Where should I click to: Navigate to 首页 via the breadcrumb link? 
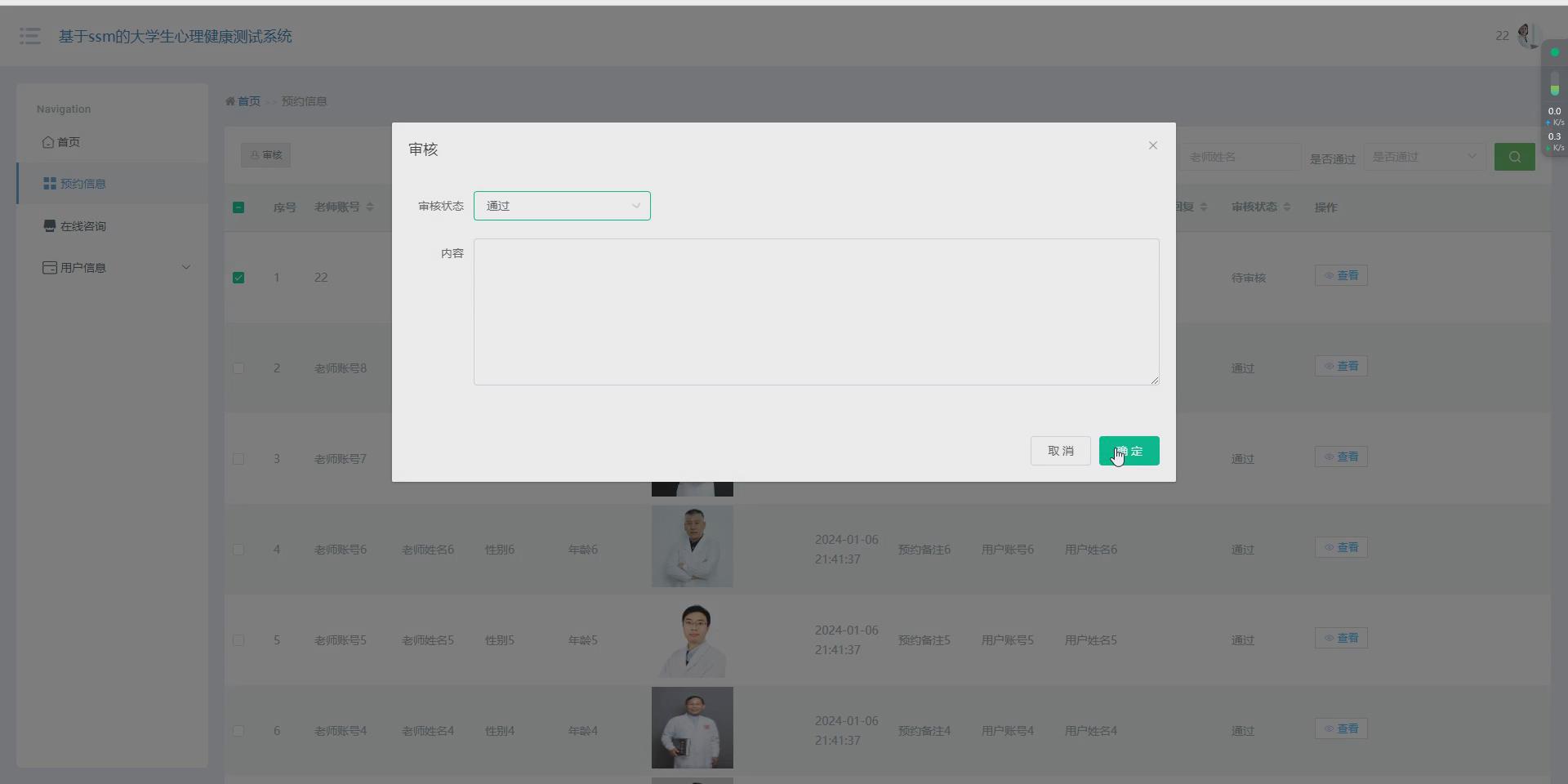[x=247, y=100]
